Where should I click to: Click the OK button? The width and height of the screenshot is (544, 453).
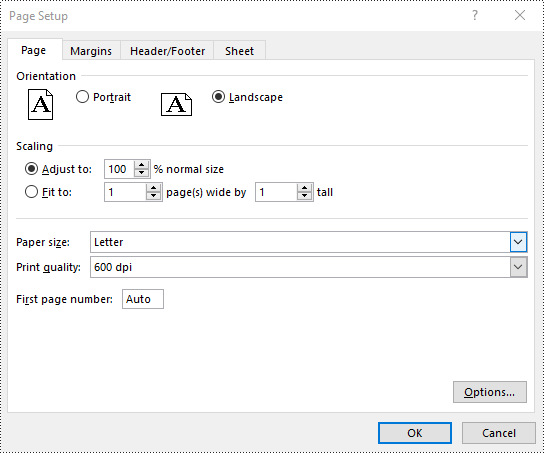415,433
